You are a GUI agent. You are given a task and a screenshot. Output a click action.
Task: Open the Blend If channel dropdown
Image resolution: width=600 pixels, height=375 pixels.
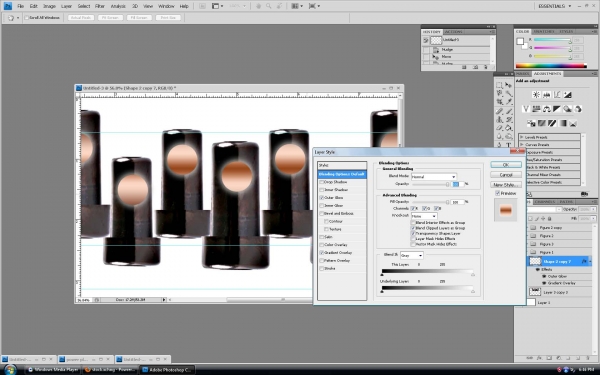coord(411,255)
